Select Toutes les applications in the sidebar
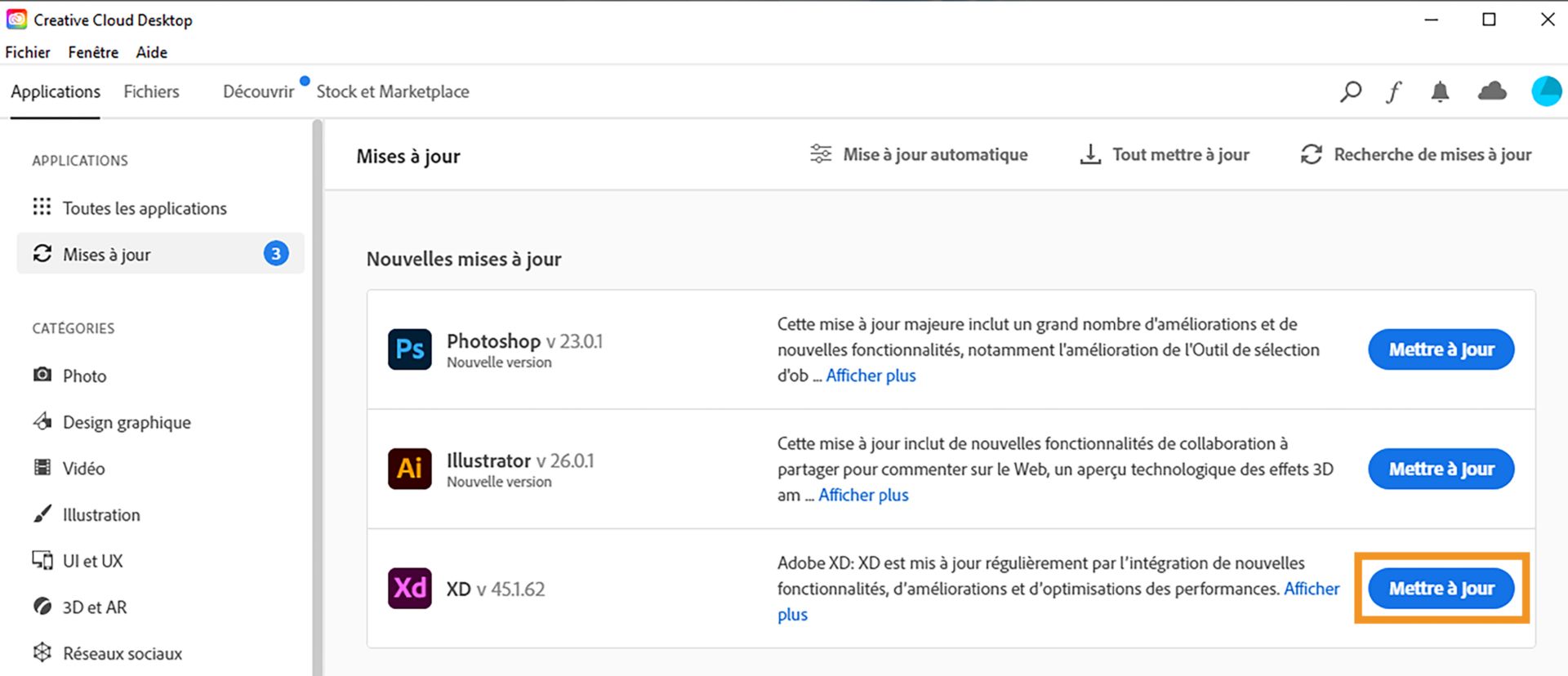This screenshot has width=1568, height=676. (145, 208)
